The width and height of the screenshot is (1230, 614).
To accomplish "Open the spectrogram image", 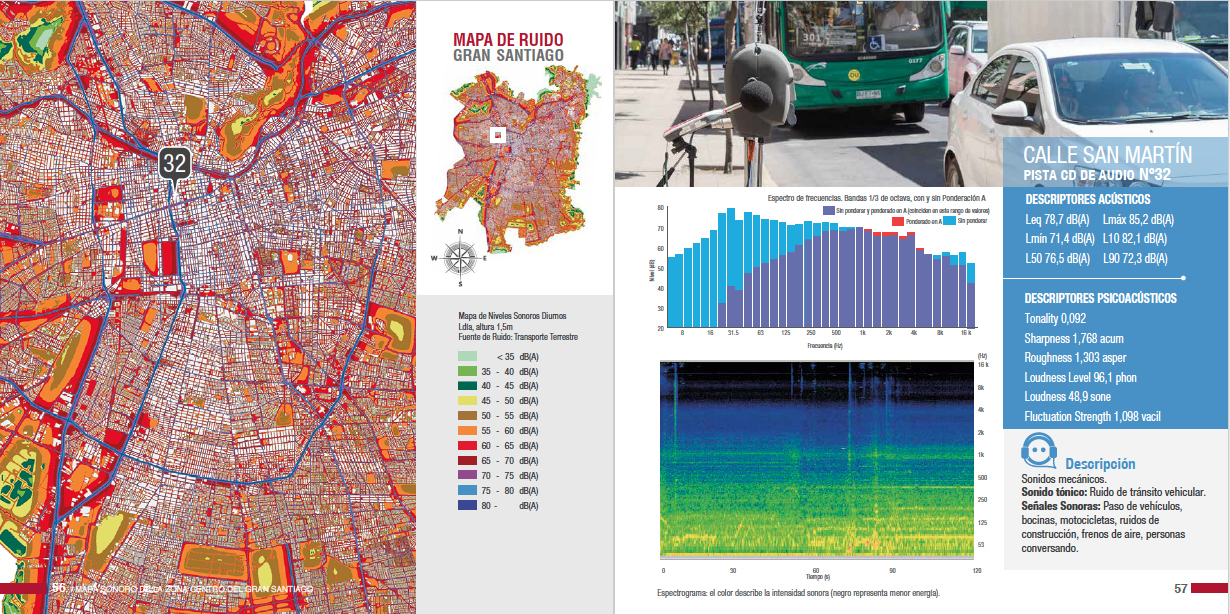I will [816, 458].
